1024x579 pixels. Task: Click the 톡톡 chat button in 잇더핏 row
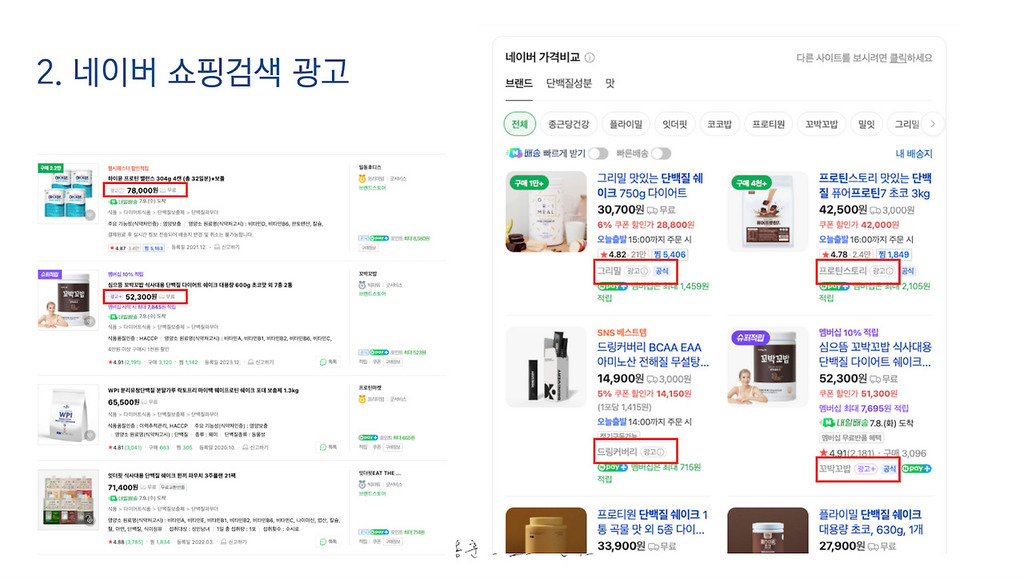pyautogui.click(x=328, y=542)
